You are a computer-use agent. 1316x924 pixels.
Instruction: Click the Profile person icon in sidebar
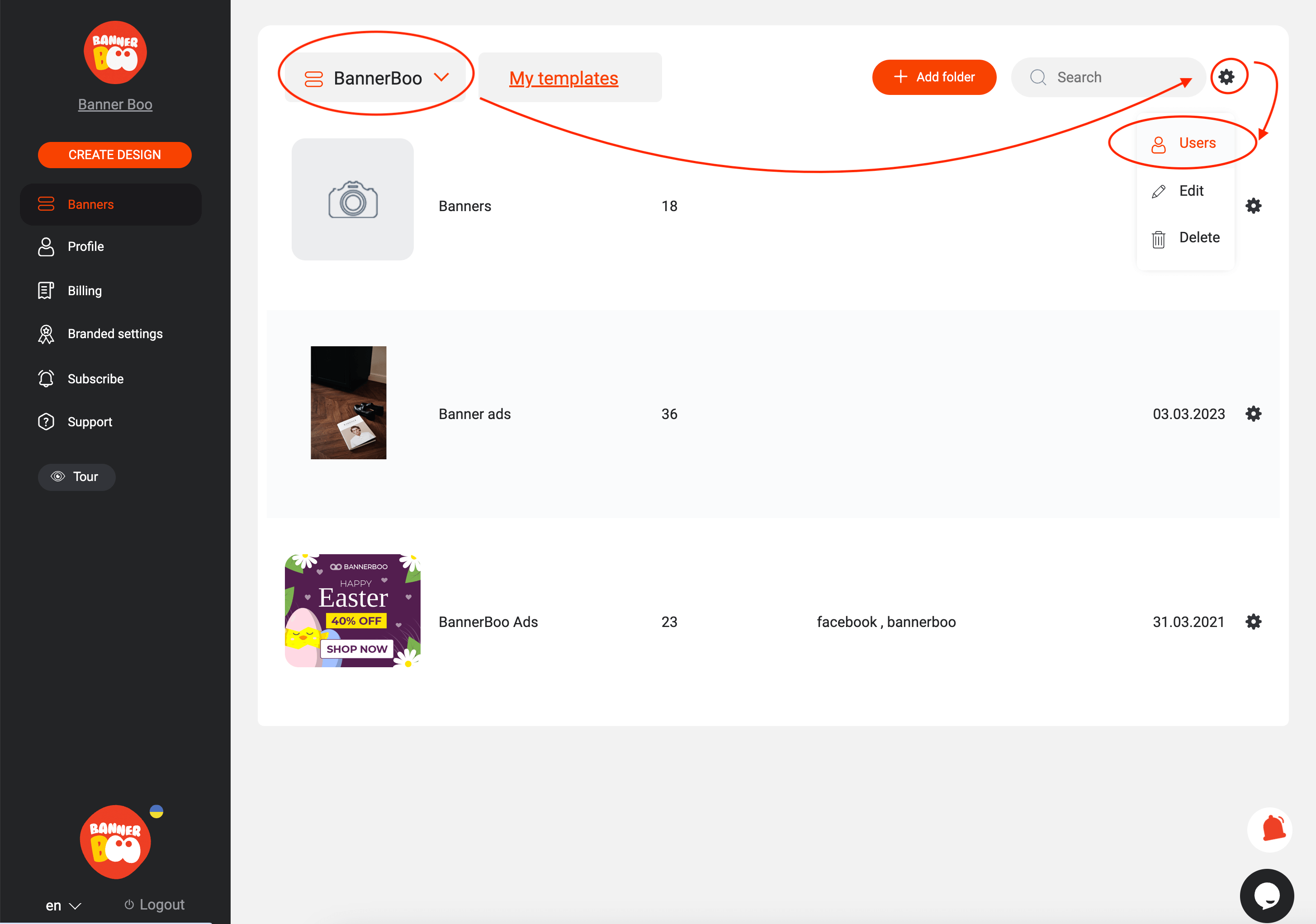(x=46, y=247)
